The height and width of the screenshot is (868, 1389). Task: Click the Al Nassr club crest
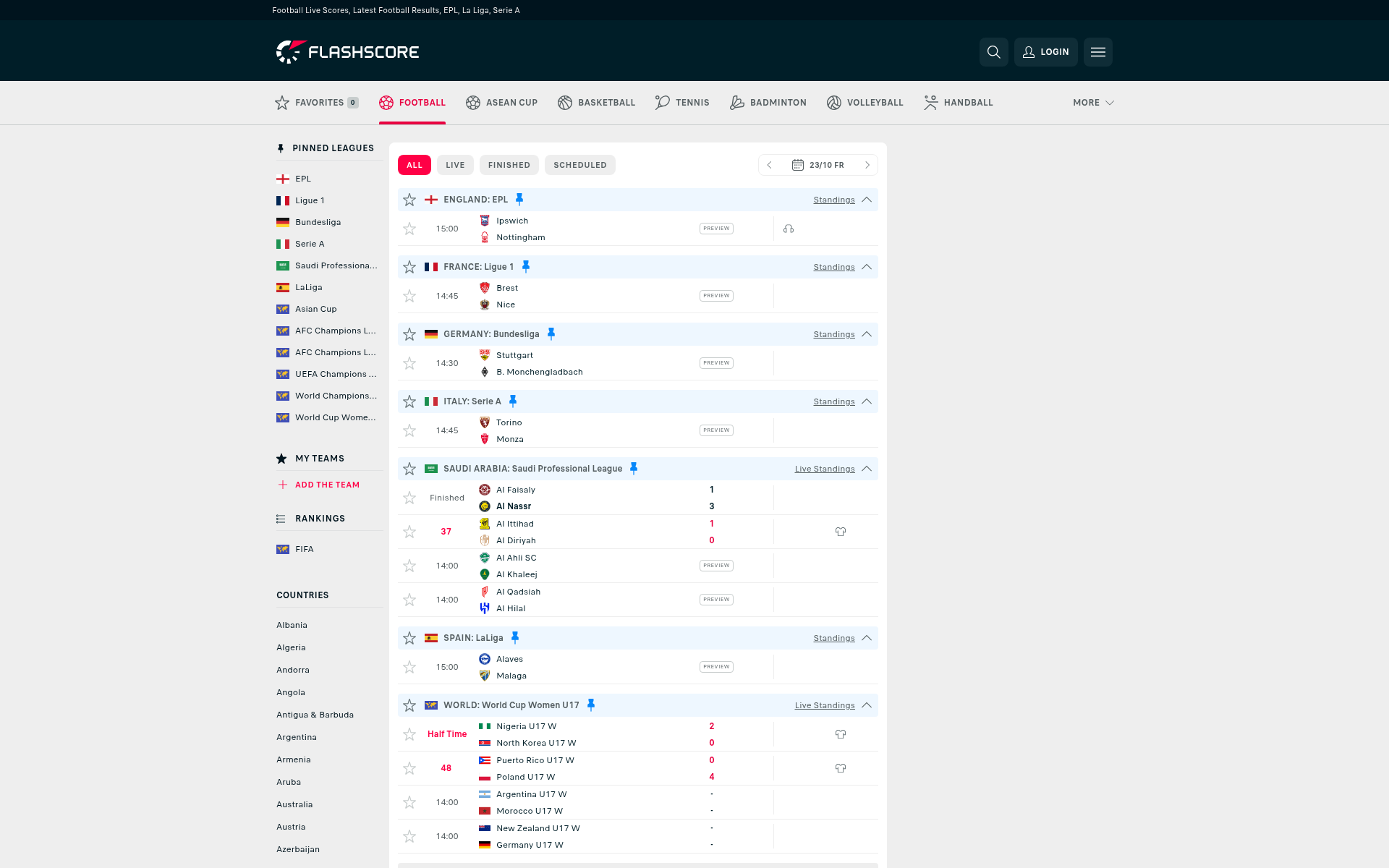click(x=485, y=506)
